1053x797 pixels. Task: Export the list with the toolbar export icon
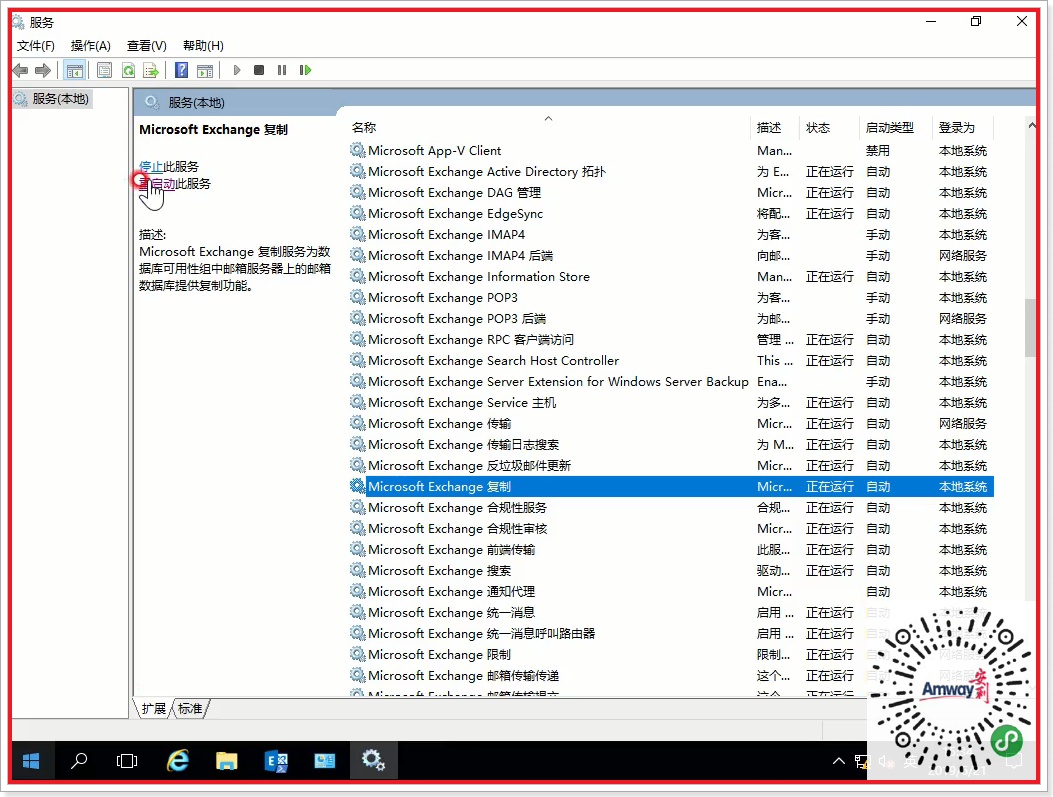151,70
